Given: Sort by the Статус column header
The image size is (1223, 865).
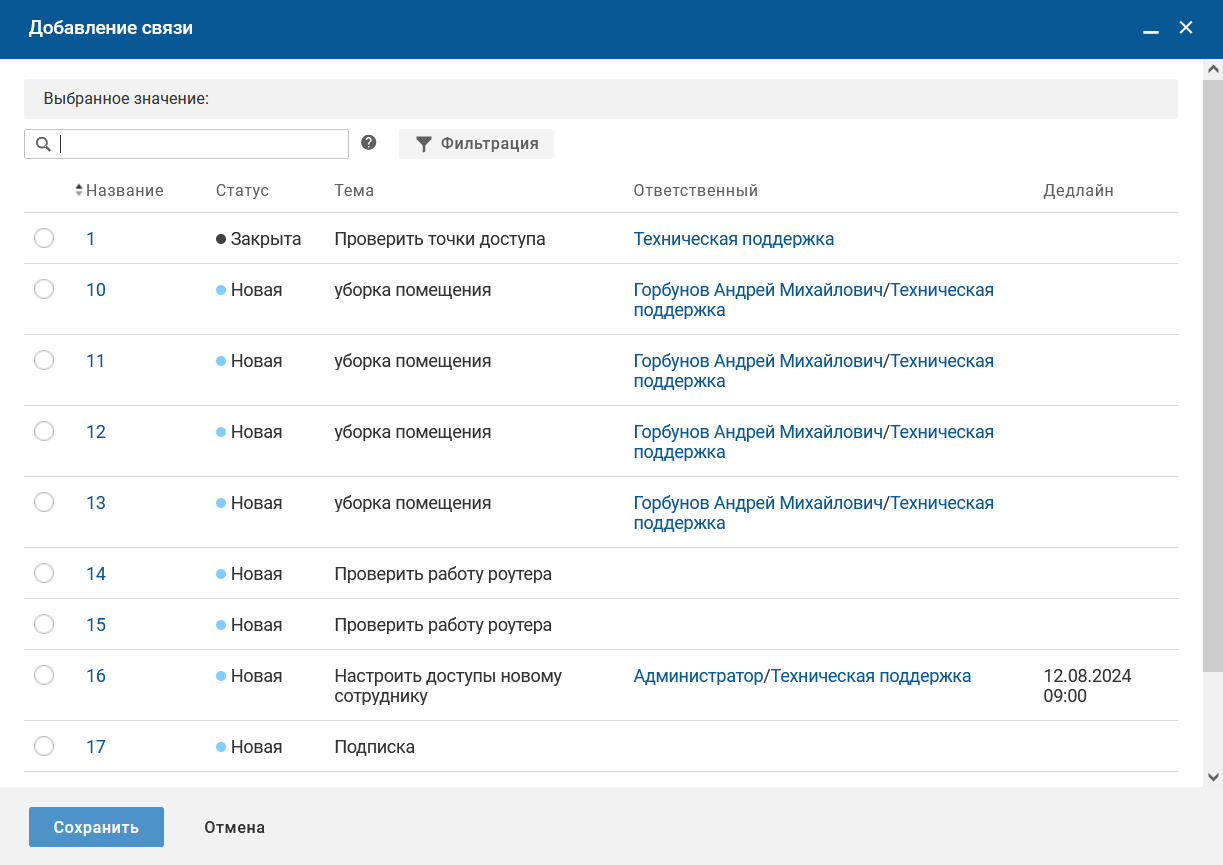Looking at the screenshot, I should point(242,190).
